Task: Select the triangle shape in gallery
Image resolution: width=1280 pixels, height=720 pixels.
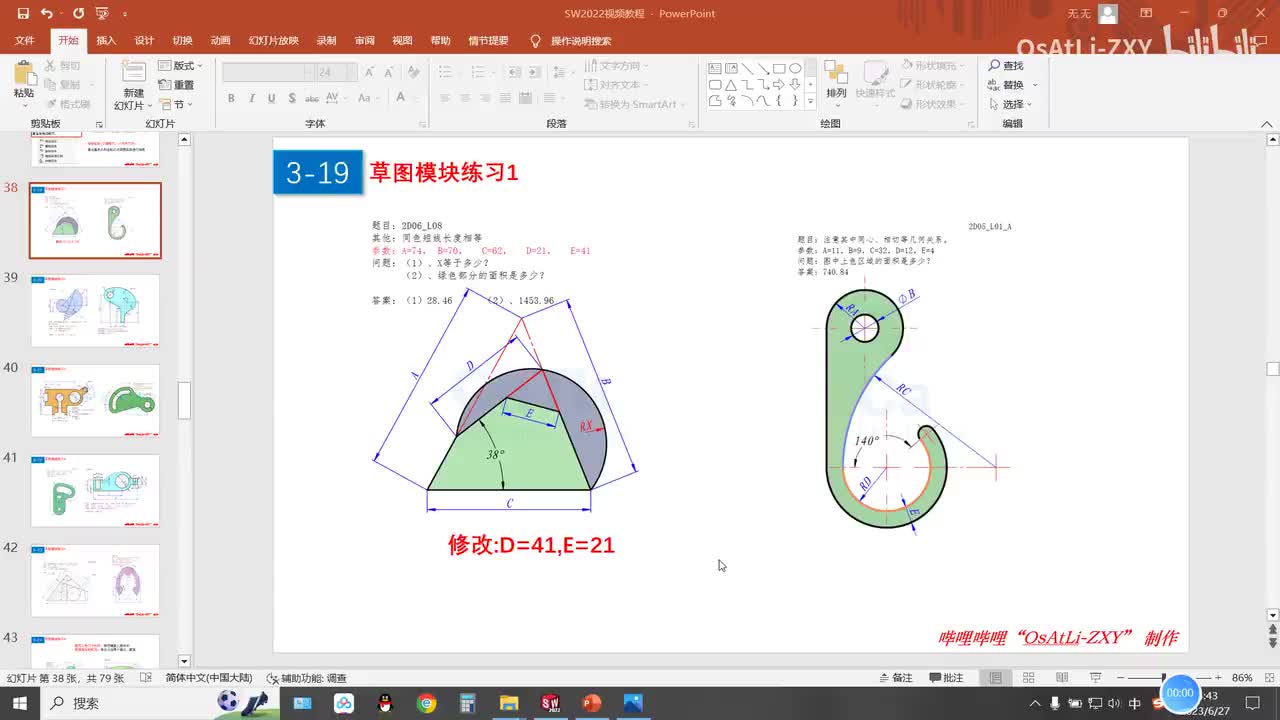Action: [x=731, y=85]
